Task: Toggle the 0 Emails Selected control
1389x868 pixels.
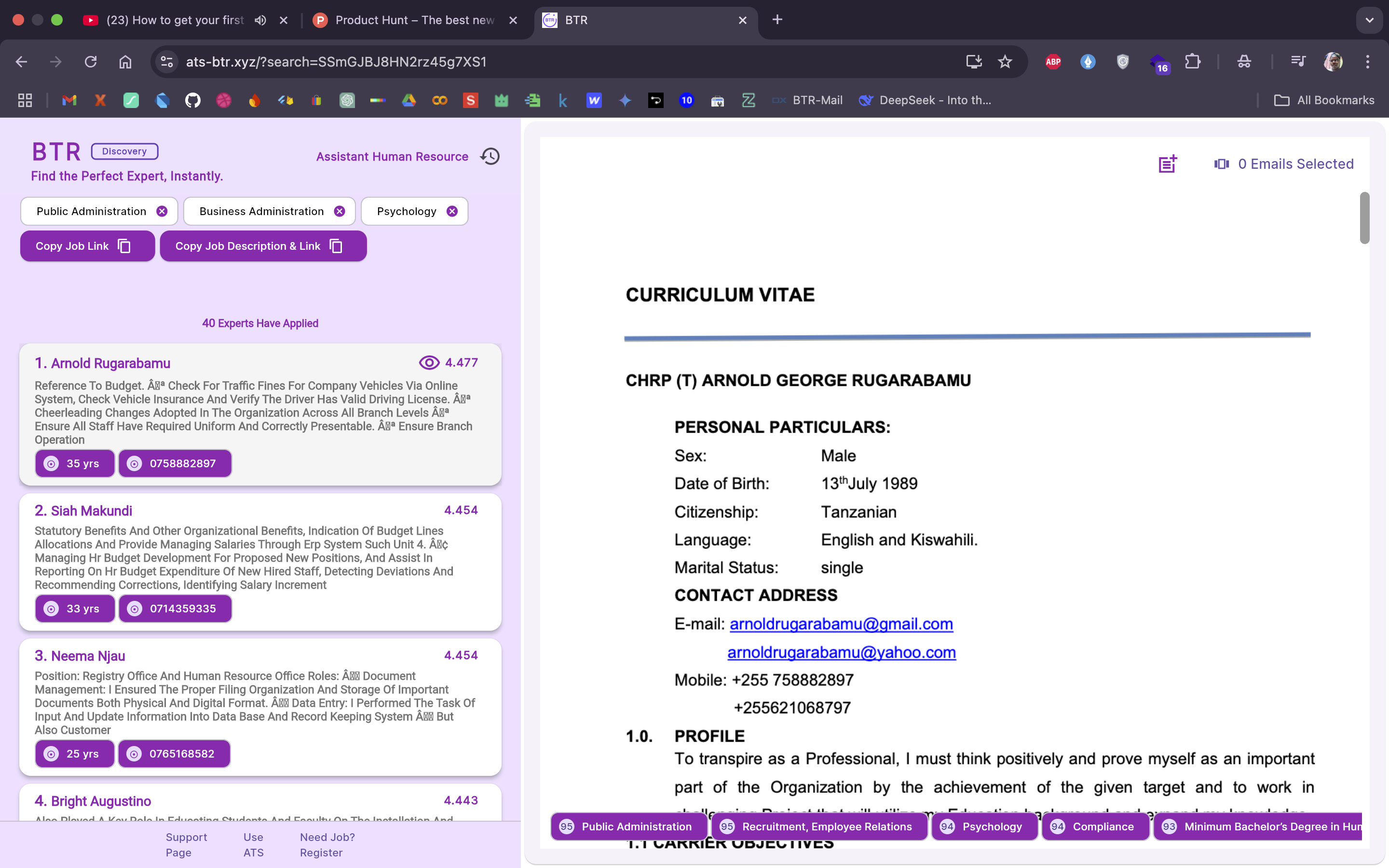Action: click(1283, 164)
